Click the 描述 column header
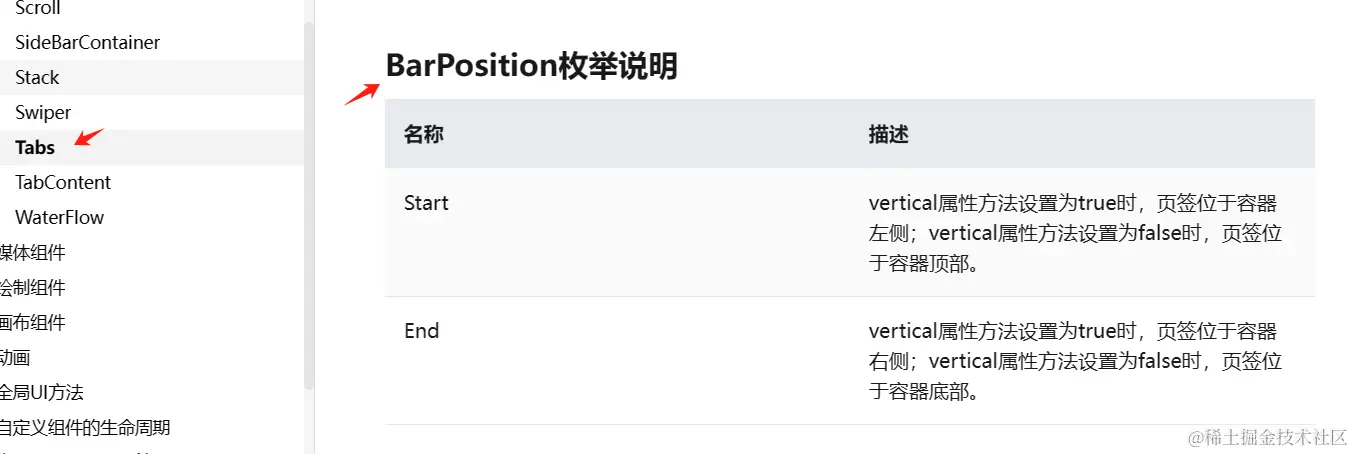This screenshot has height=454, width=1354. click(x=888, y=134)
